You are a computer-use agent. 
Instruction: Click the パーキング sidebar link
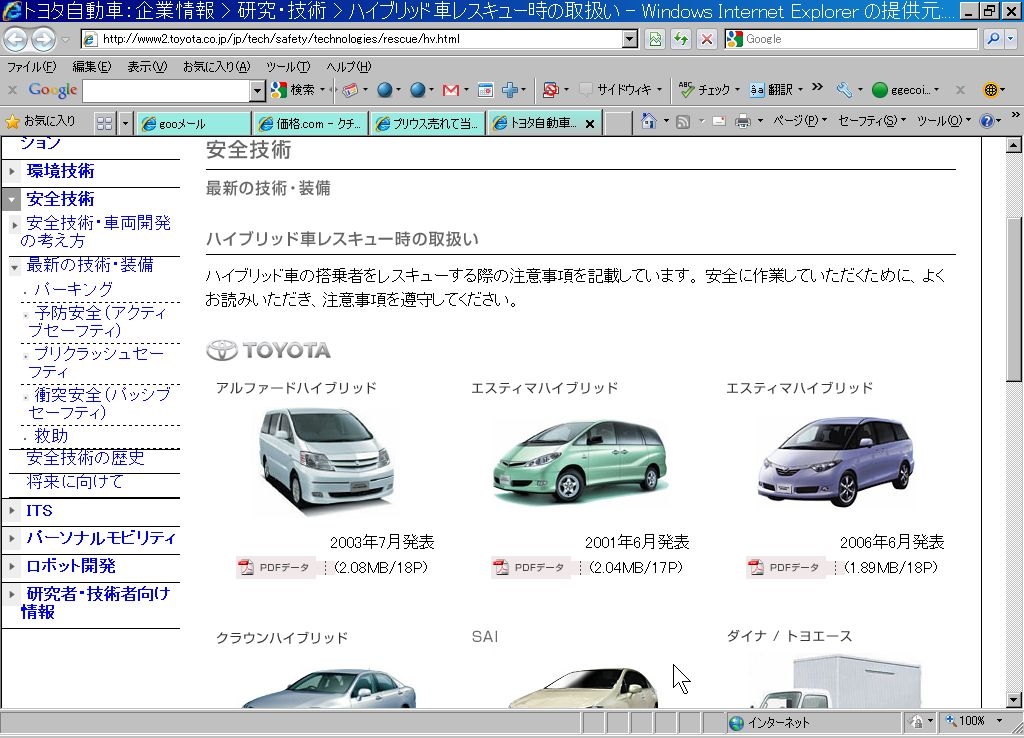73,289
